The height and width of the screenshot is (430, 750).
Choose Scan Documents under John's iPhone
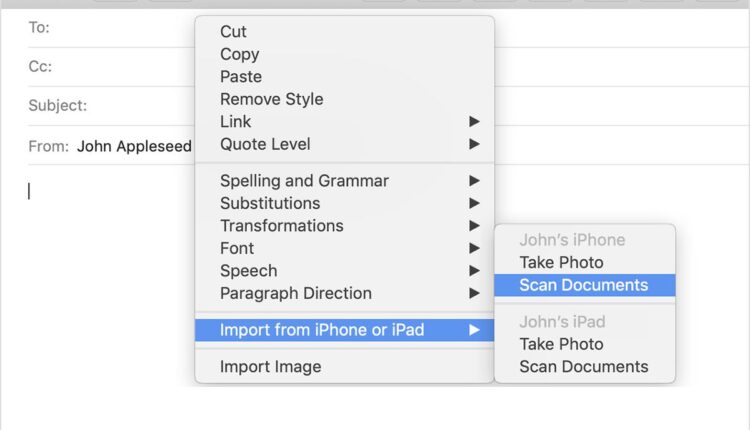pyautogui.click(x=583, y=285)
